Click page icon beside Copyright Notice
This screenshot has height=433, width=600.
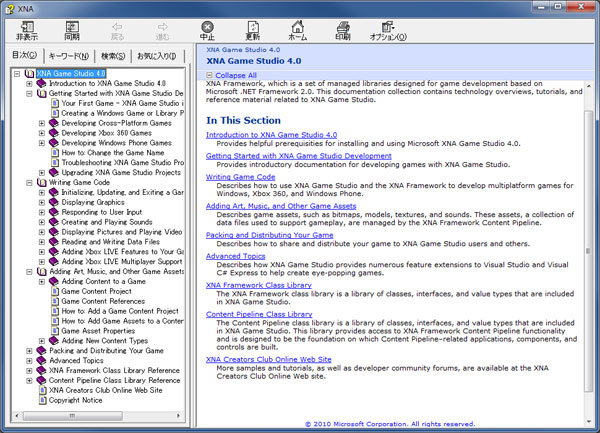pos(43,400)
